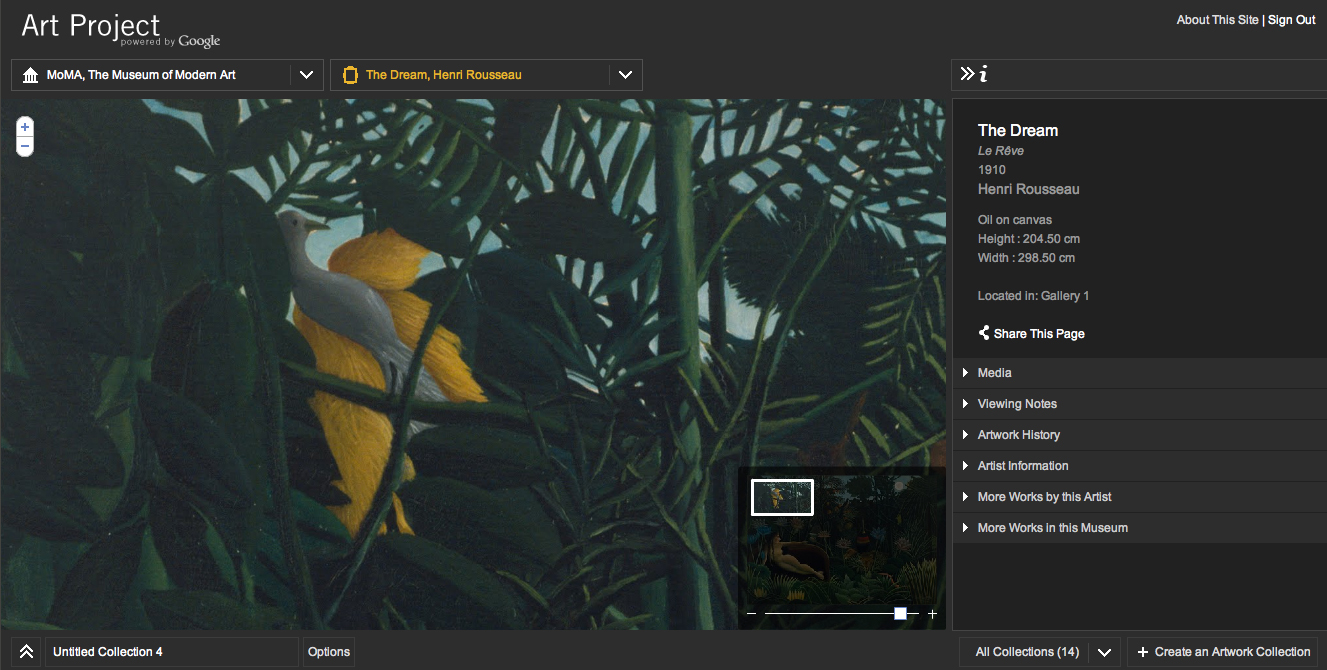Click the yellow artwork frame icon
The width and height of the screenshot is (1327, 670).
[x=350, y=75]
